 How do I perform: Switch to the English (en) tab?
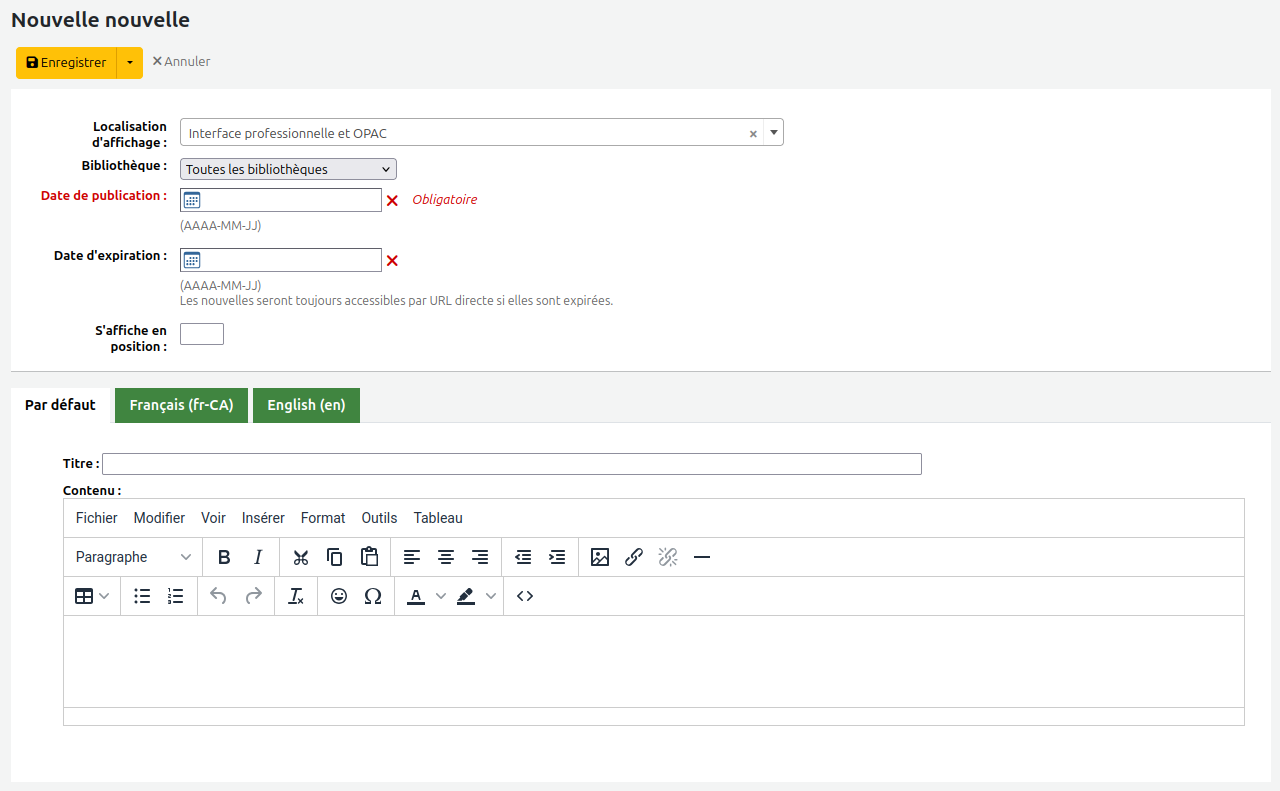tap(306, 405)
